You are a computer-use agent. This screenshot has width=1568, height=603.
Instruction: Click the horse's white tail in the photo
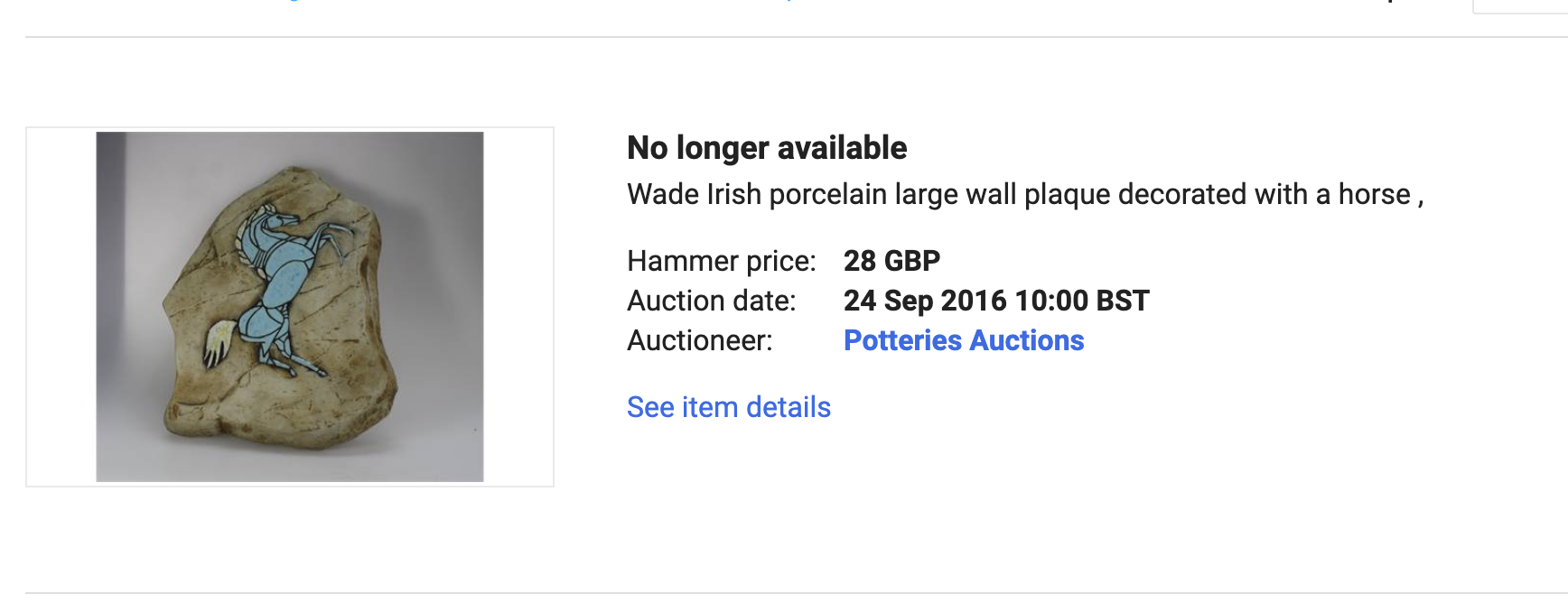click(219, 343)
